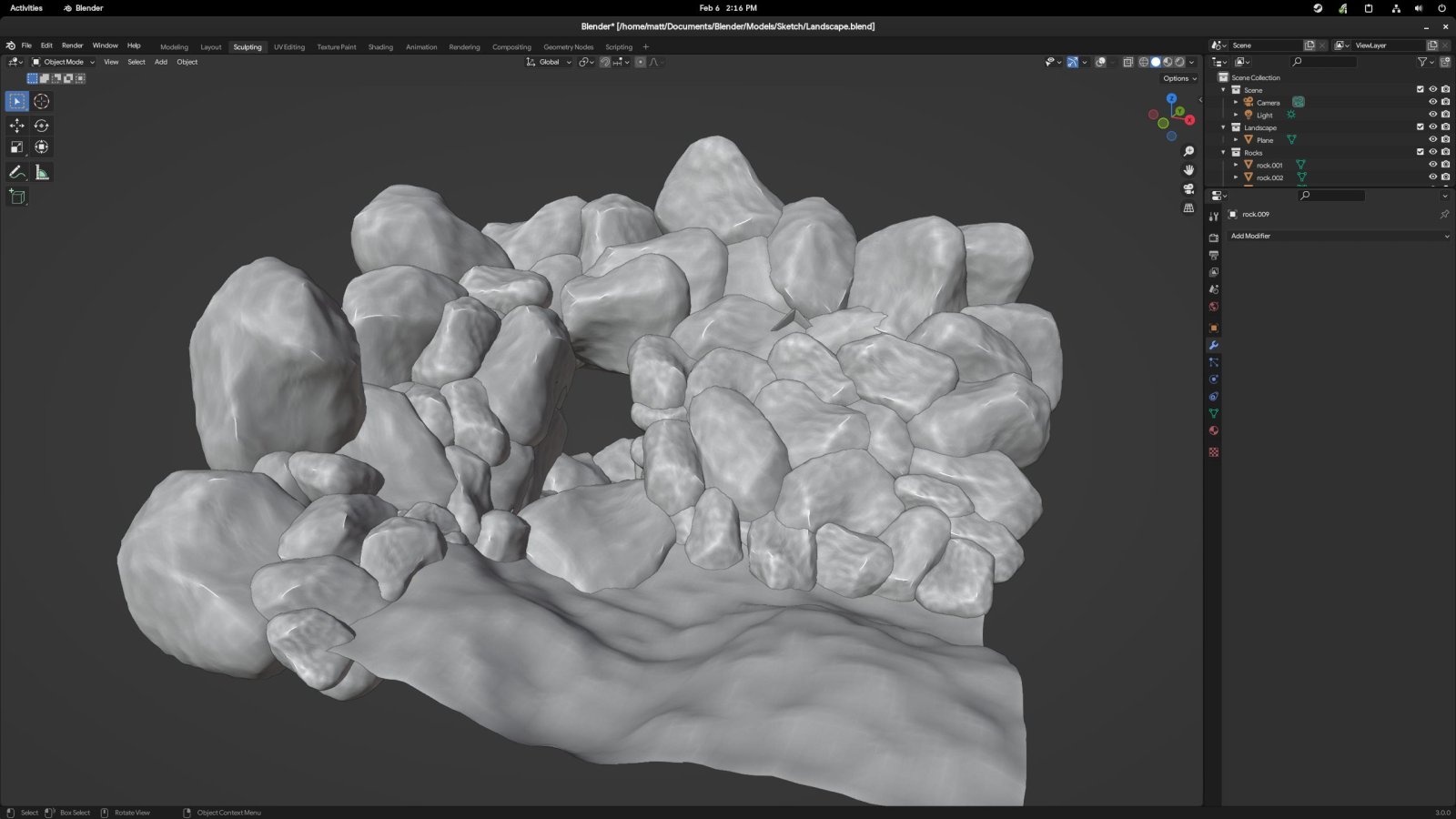Toggle X-ray view in viewport header
1456x819 pixels.
point(1127,62)
